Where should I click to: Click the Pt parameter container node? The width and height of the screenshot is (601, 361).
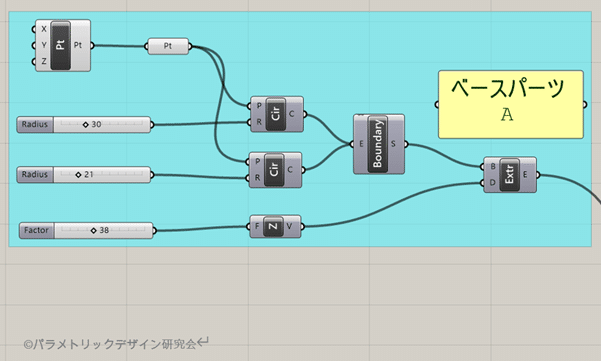tap(168, 46)
